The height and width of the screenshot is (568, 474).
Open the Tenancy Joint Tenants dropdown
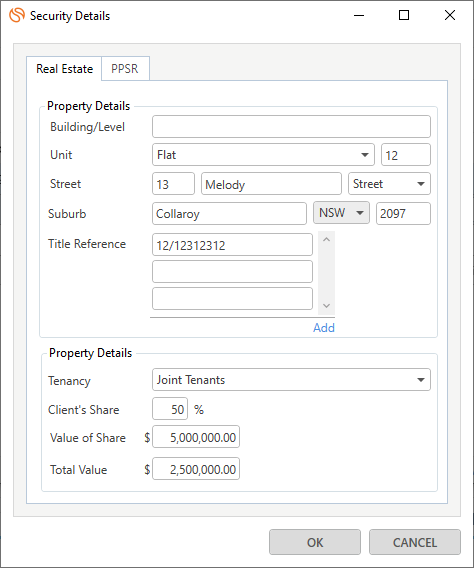coord(291,380)
